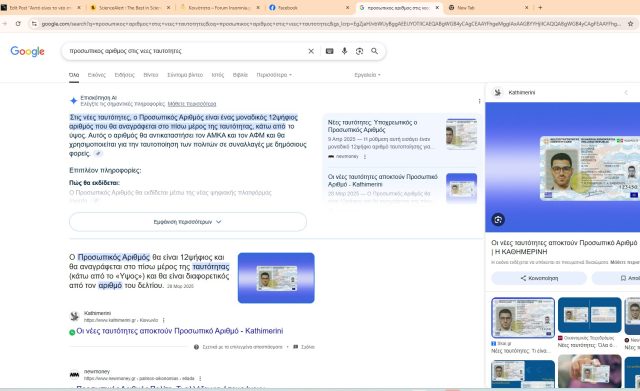The image size is (640, 391).
Task: Click into the Google search input field
Action: click(186, 51)
